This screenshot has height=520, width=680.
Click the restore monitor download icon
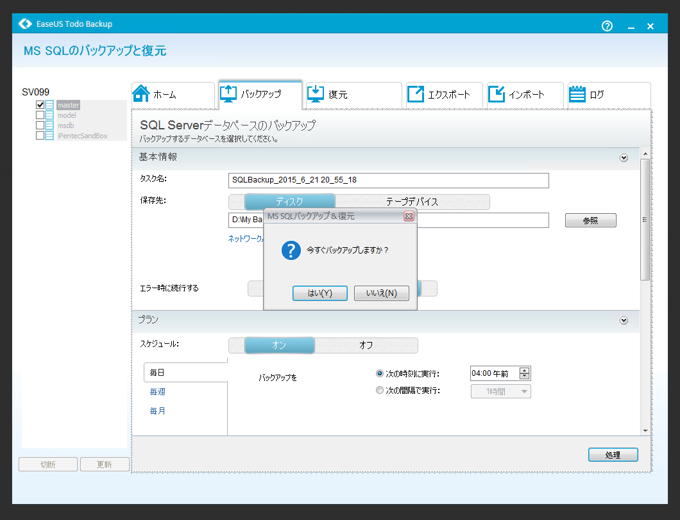click(x=315, y=94)
